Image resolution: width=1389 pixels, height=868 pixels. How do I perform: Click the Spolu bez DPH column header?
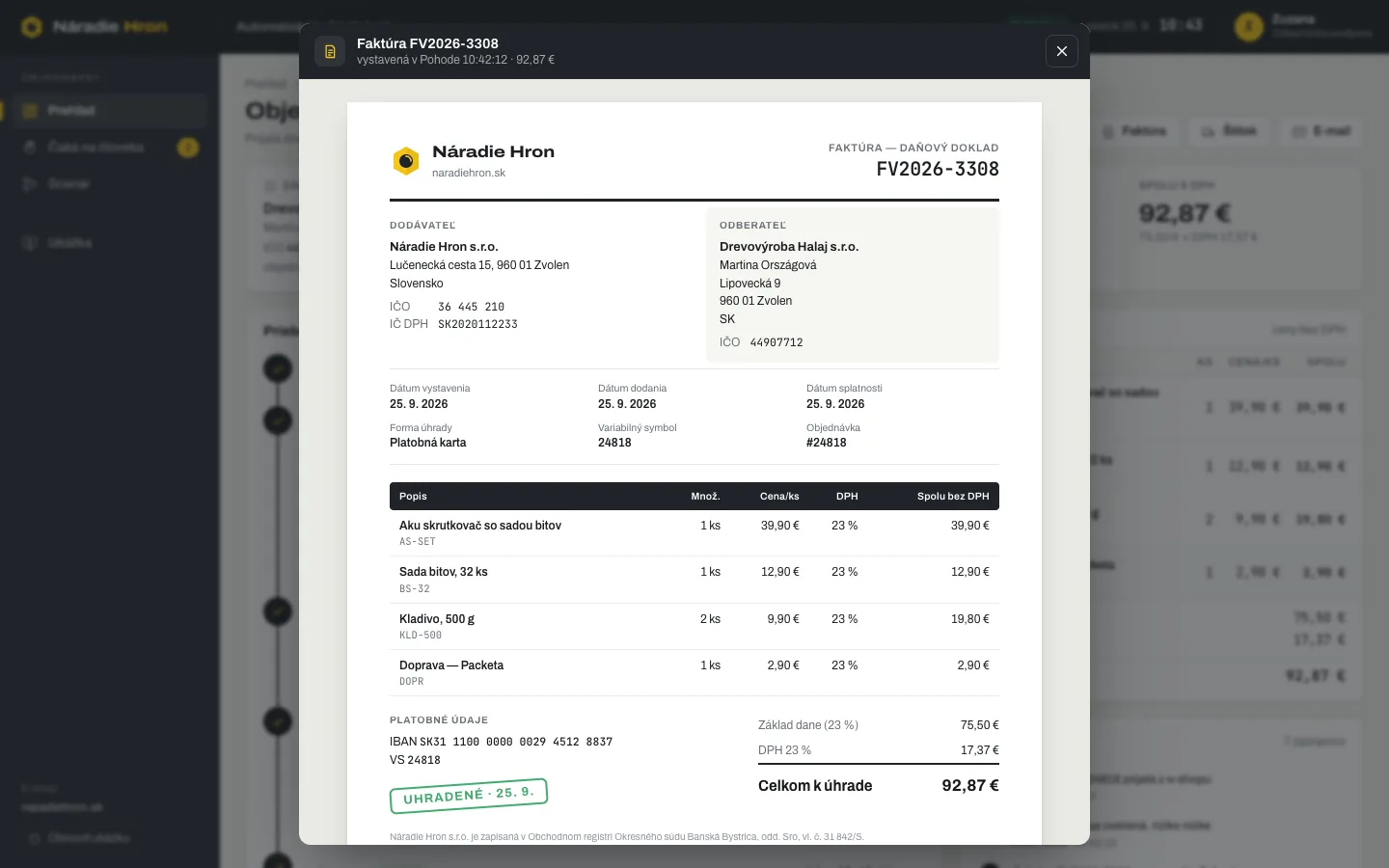click(953, 497)
